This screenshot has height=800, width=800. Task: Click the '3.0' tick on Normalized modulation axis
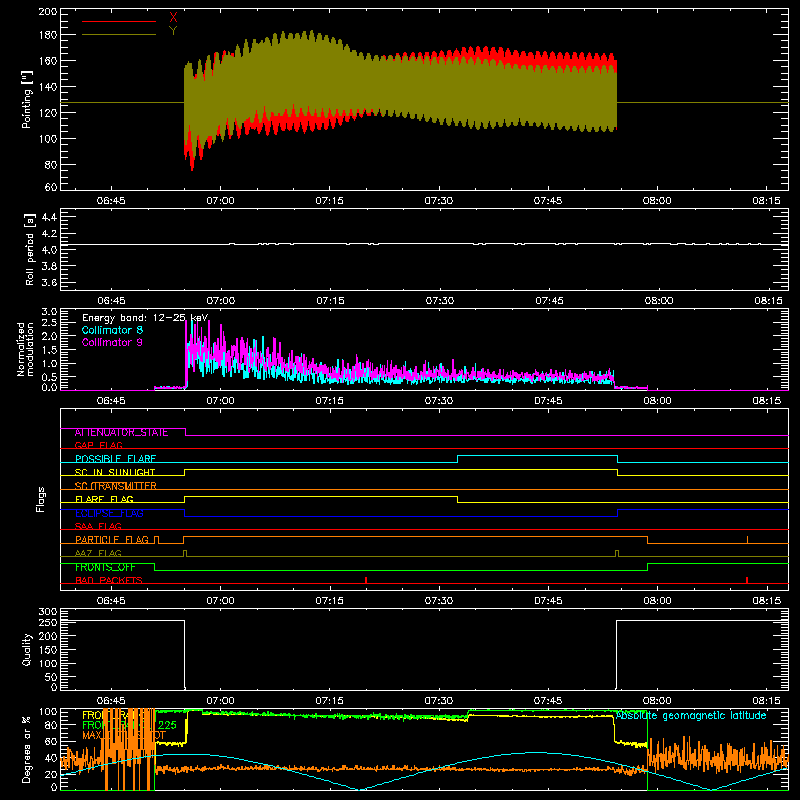point(49,312)
